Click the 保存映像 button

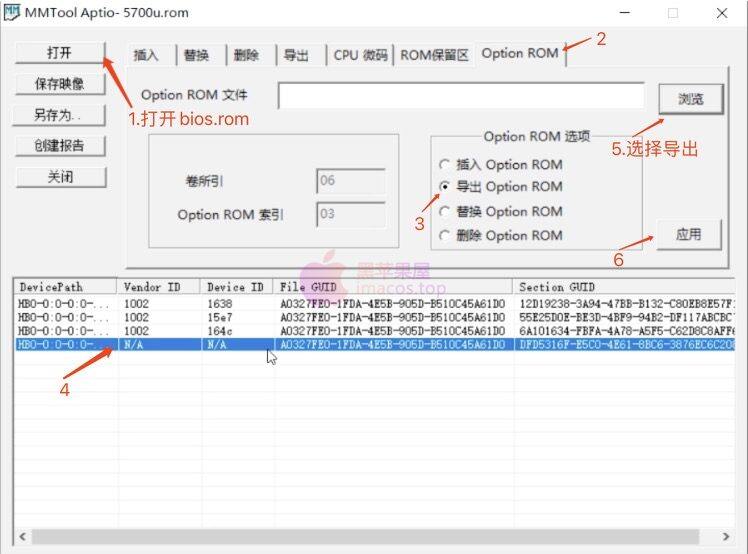point(60,84)
